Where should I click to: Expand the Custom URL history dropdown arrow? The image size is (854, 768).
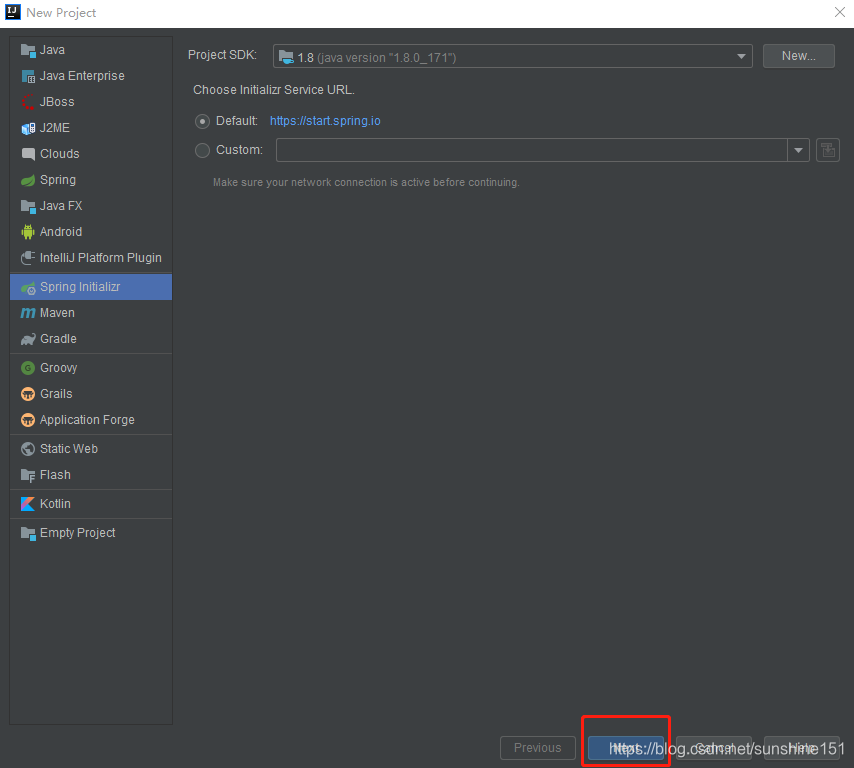pyautogui.click(x=798, y=150)
